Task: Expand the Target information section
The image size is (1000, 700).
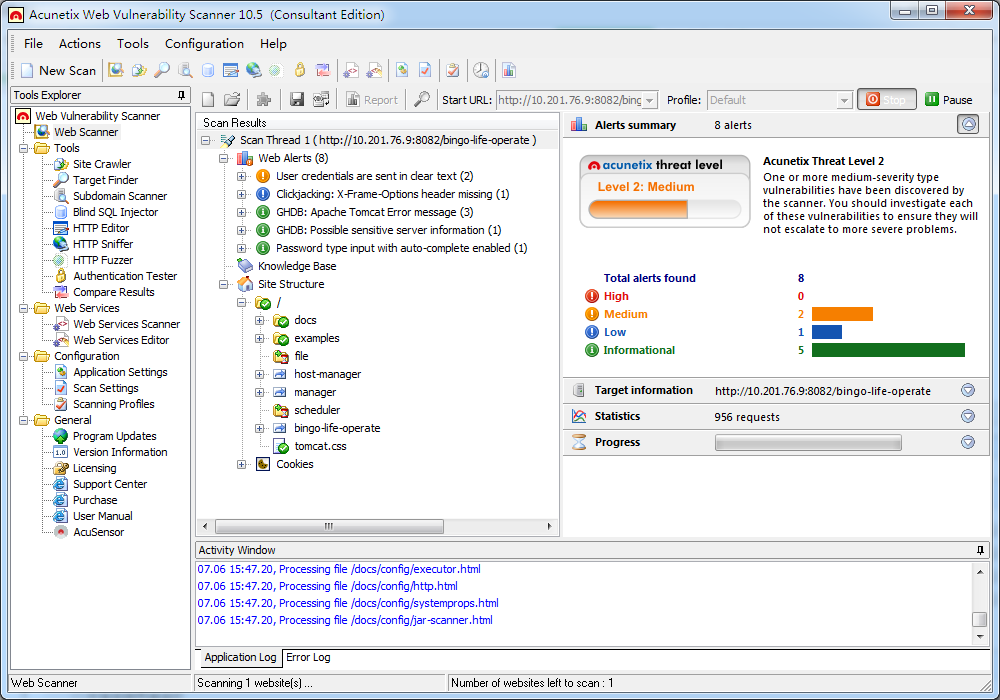Action: click(x=968, y=390)
